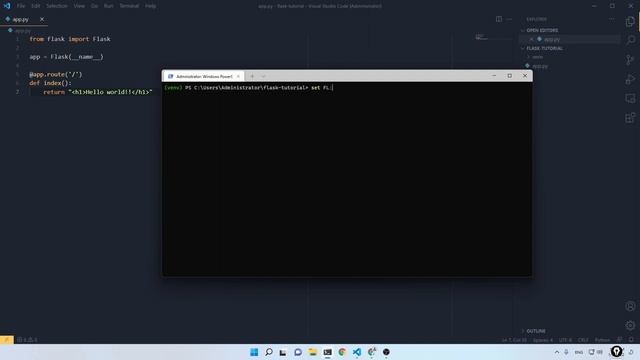Open the Run menu
Viewport: 640px width, 360px height.
click(x=109, y=6)
